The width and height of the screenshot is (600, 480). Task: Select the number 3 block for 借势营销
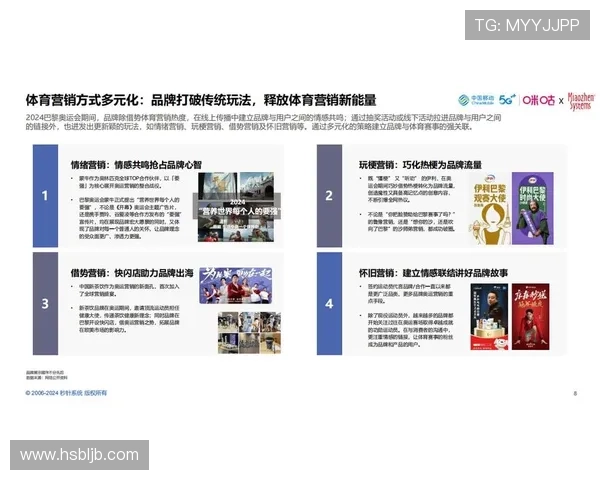point(45,304)
